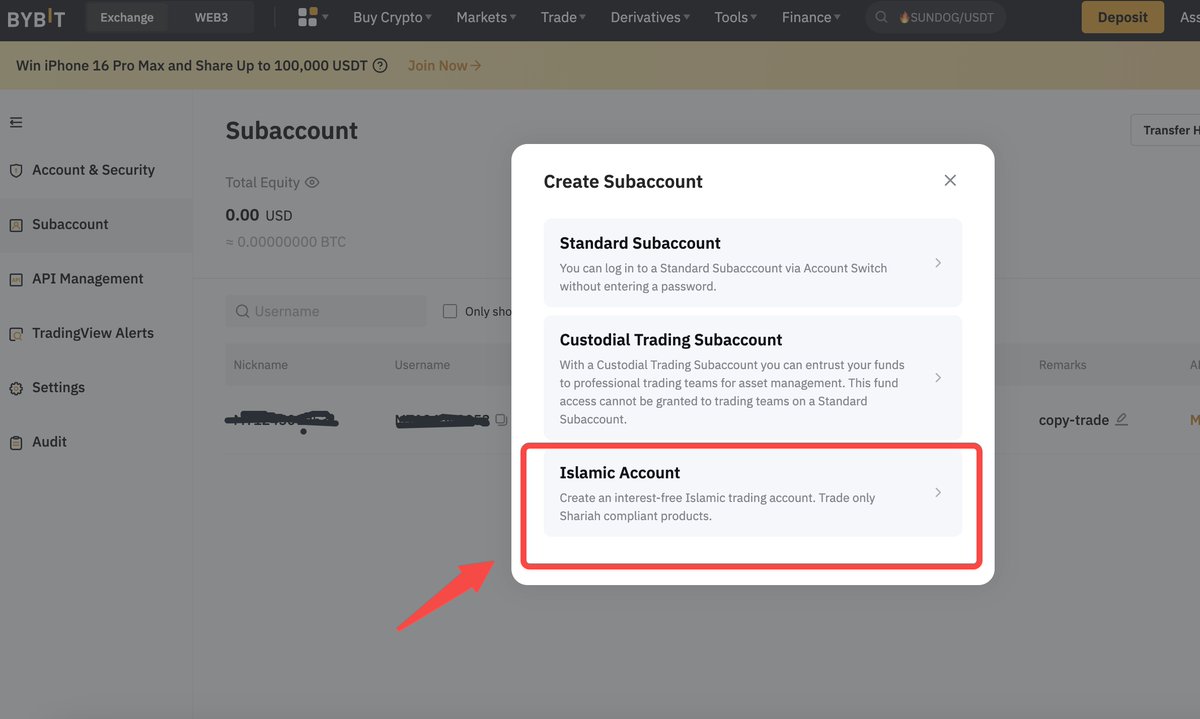This screenshot has height=719, width=1200.
Task: Copy the username with copy icon
Action: click(x=502, y=420)
